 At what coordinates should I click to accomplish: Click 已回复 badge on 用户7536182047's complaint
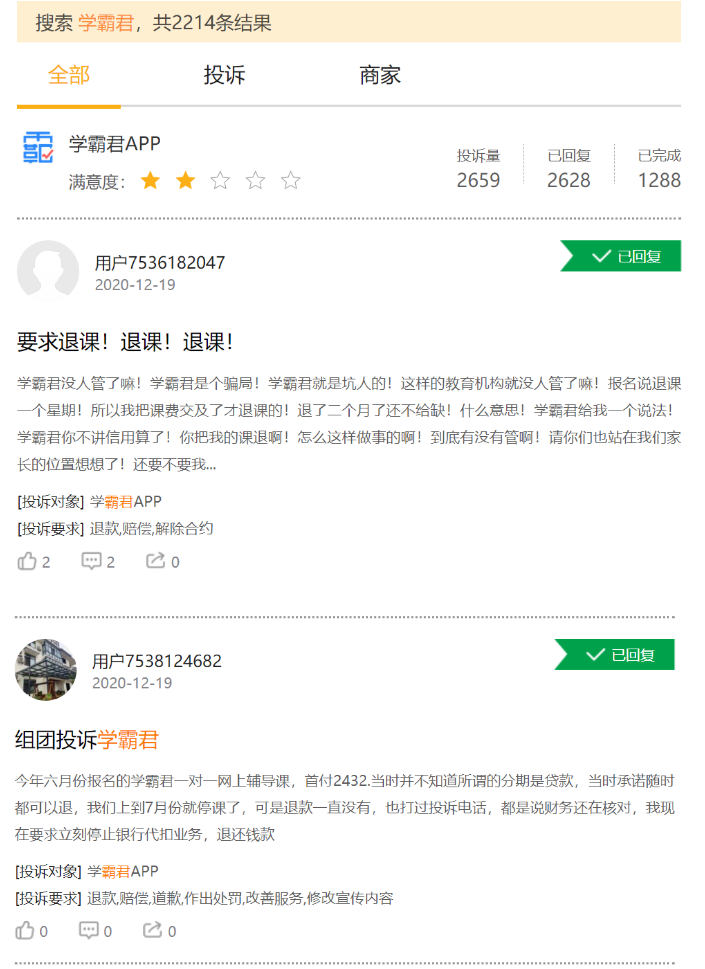tap(620, 256)
